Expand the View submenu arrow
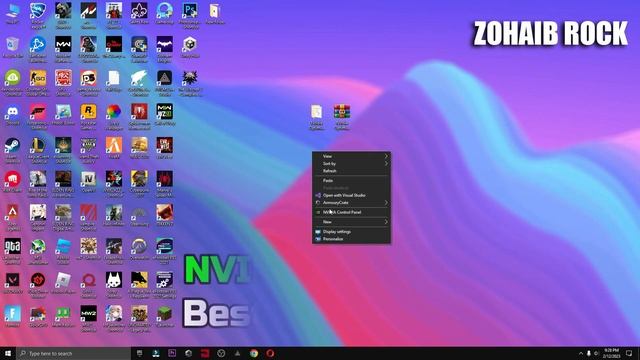The width and height of the screenshot is (640, 360). 386,156
